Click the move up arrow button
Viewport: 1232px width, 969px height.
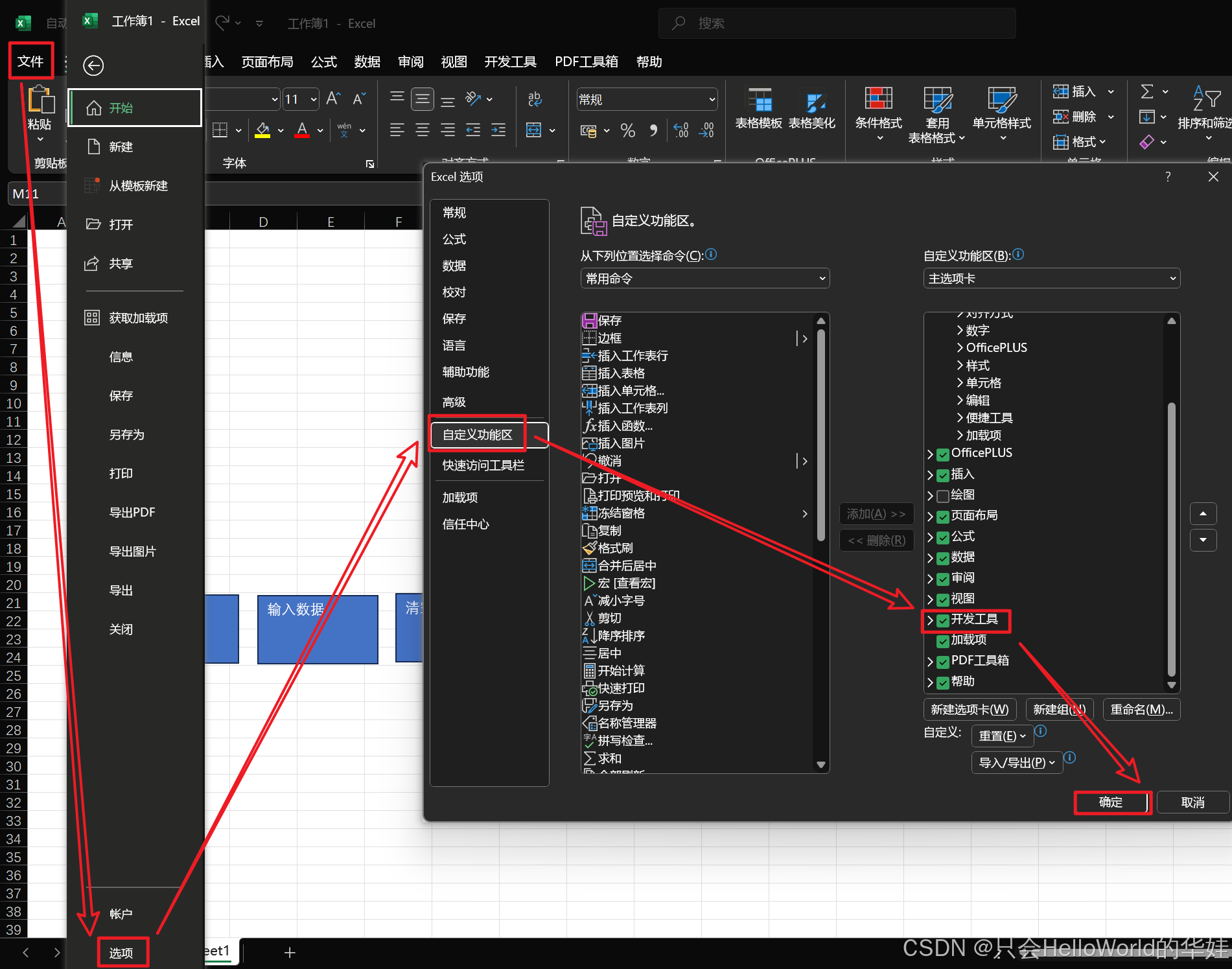pyautogui.click(x=1203, y=513)
